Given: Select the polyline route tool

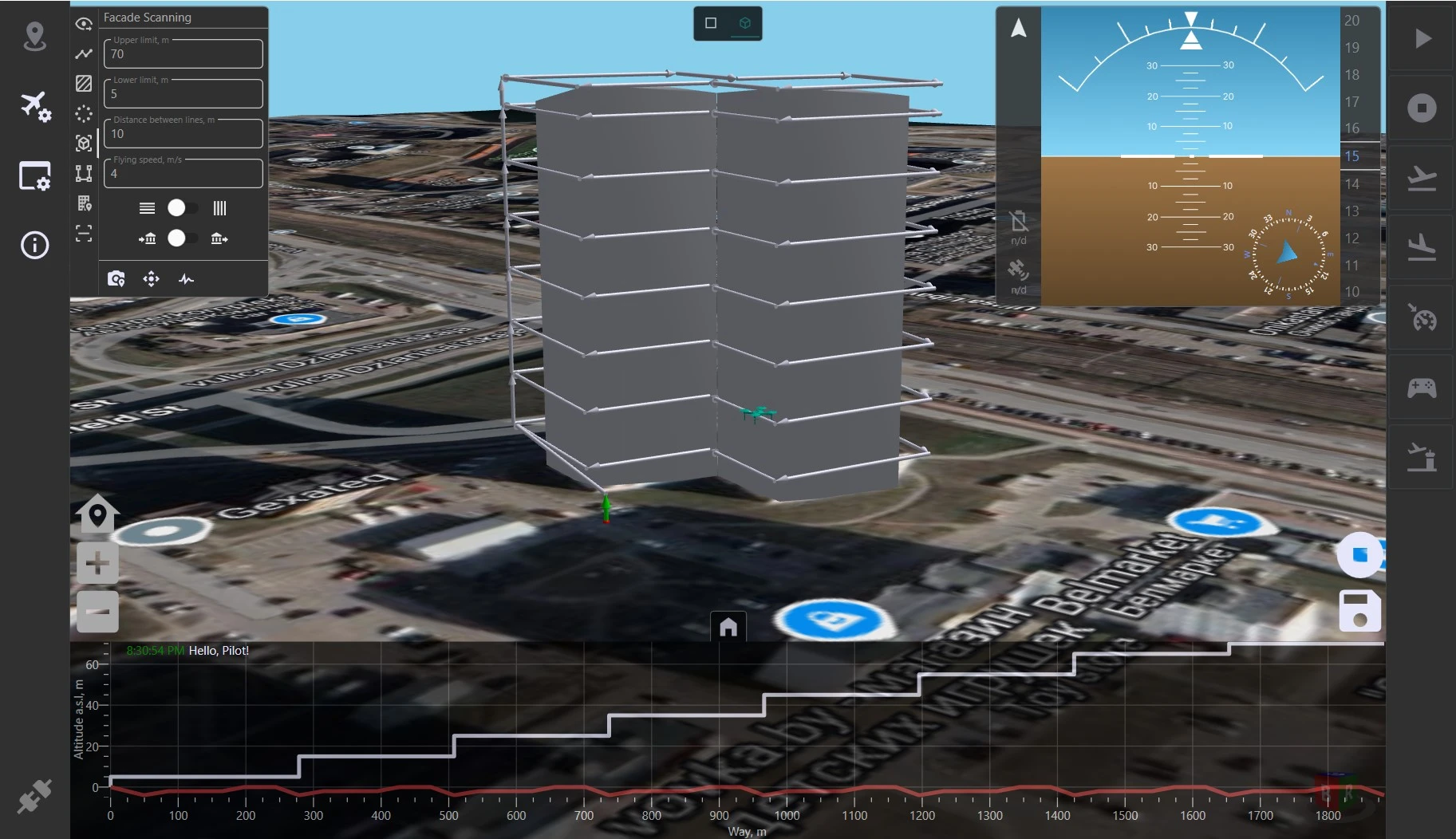Looking at the screenshot, I should (x=84, y=53).
